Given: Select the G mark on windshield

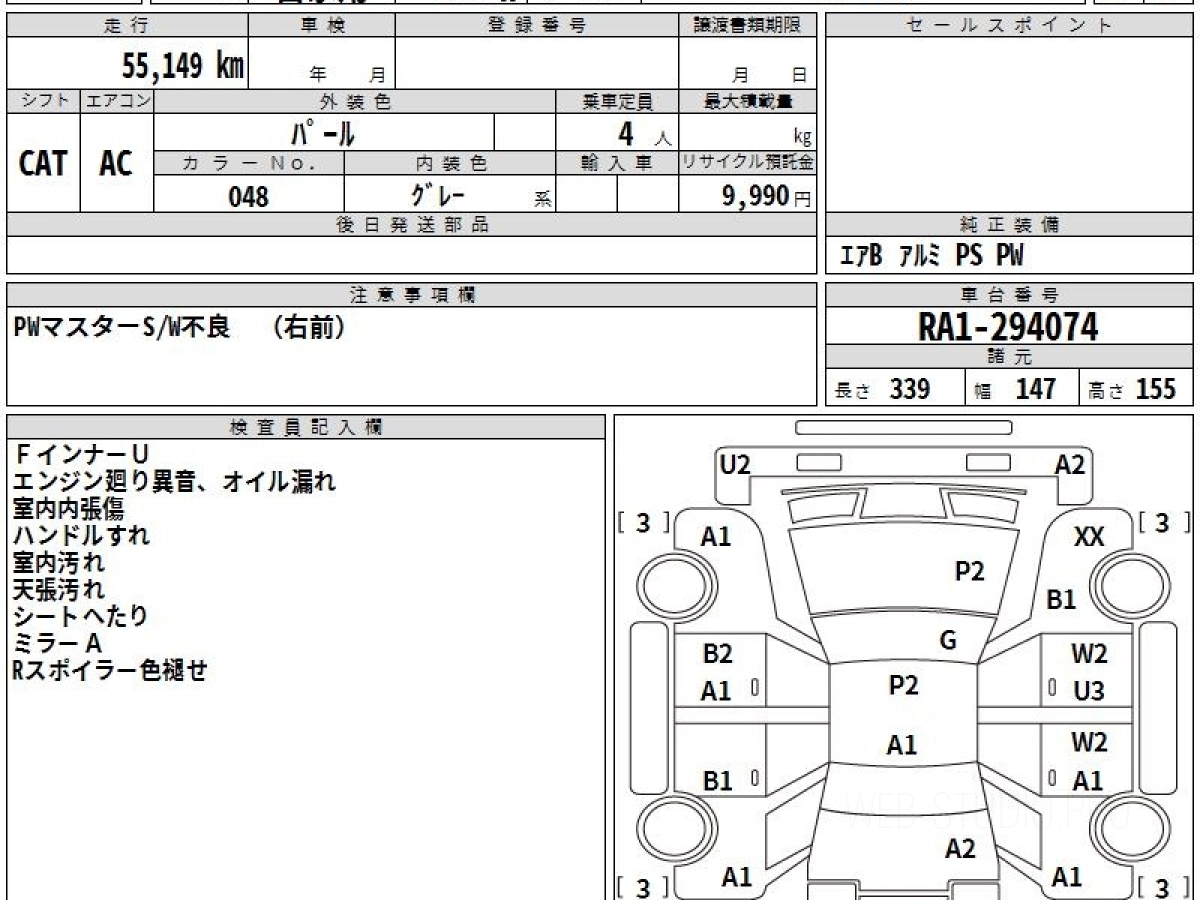Looking at the screenshot, I should pos(948,641).
